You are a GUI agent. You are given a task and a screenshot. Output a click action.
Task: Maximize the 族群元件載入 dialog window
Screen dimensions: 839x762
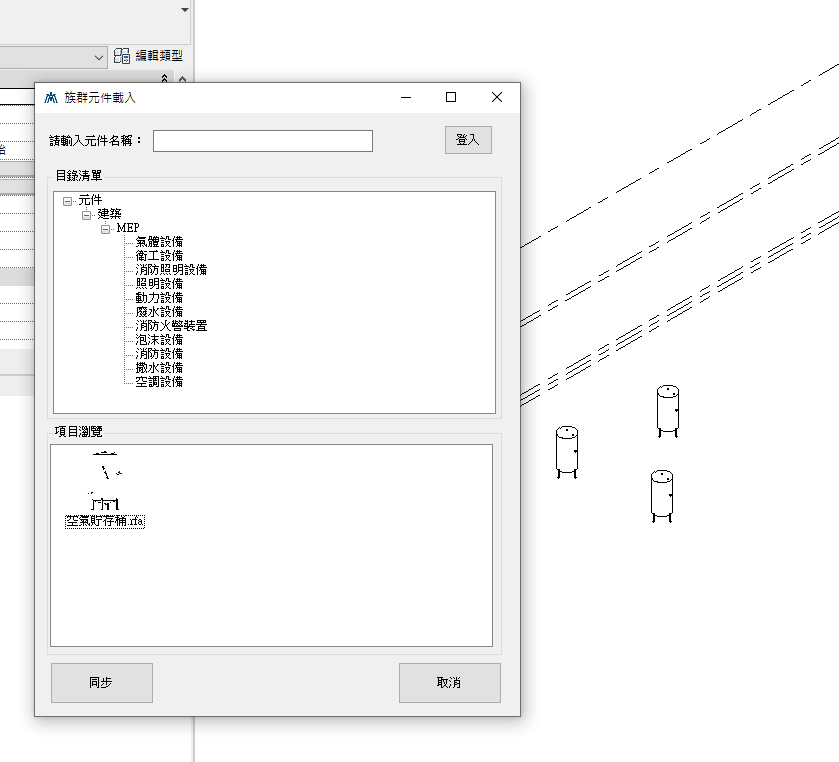point(451,97)
